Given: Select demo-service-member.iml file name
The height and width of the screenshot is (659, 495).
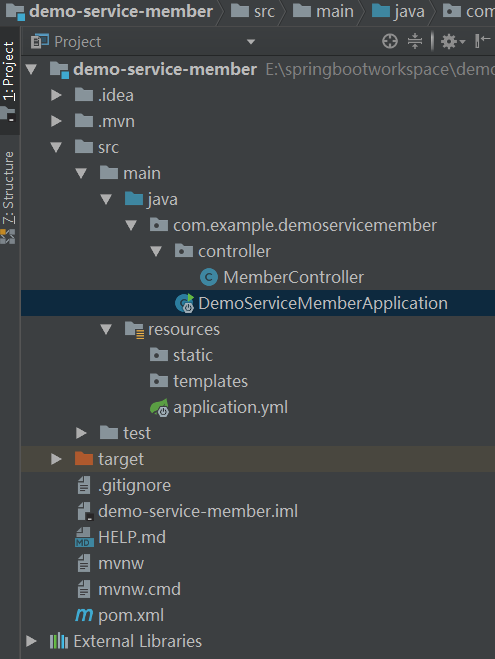Looking at the screenshot, I should (198, 511).
